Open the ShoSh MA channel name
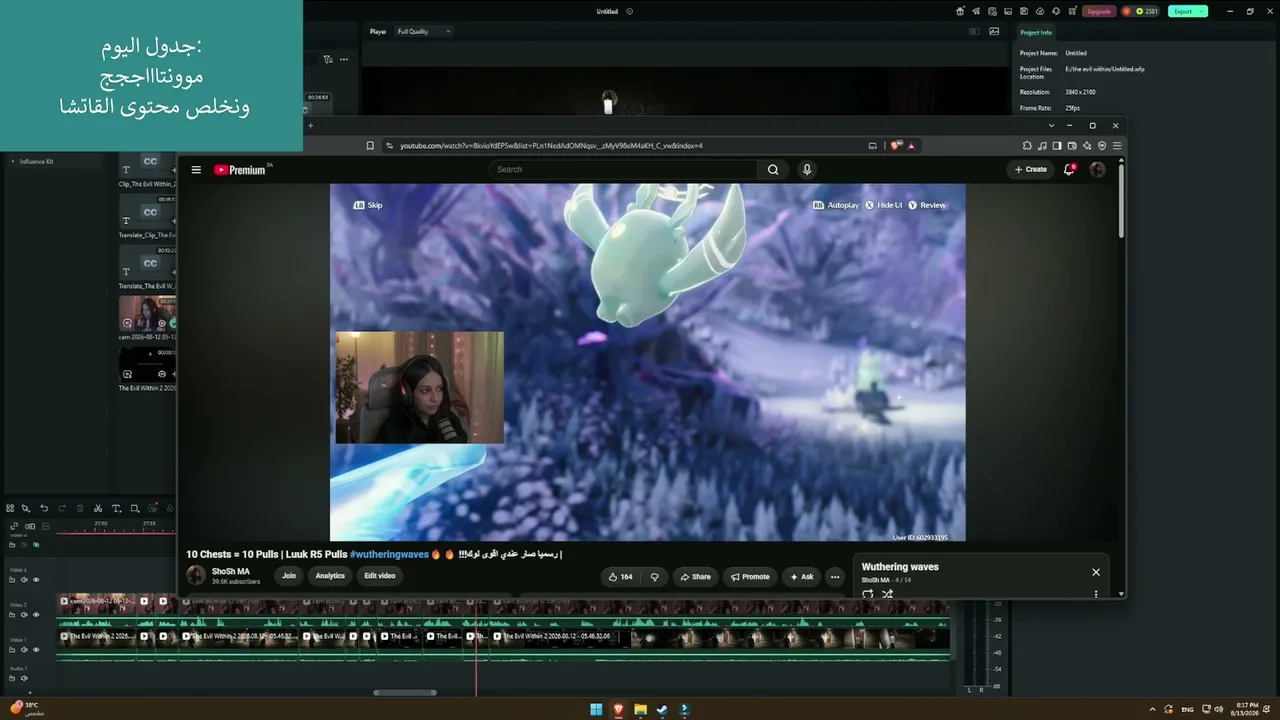The image size is (1280, 720). (x=231, y=572)
